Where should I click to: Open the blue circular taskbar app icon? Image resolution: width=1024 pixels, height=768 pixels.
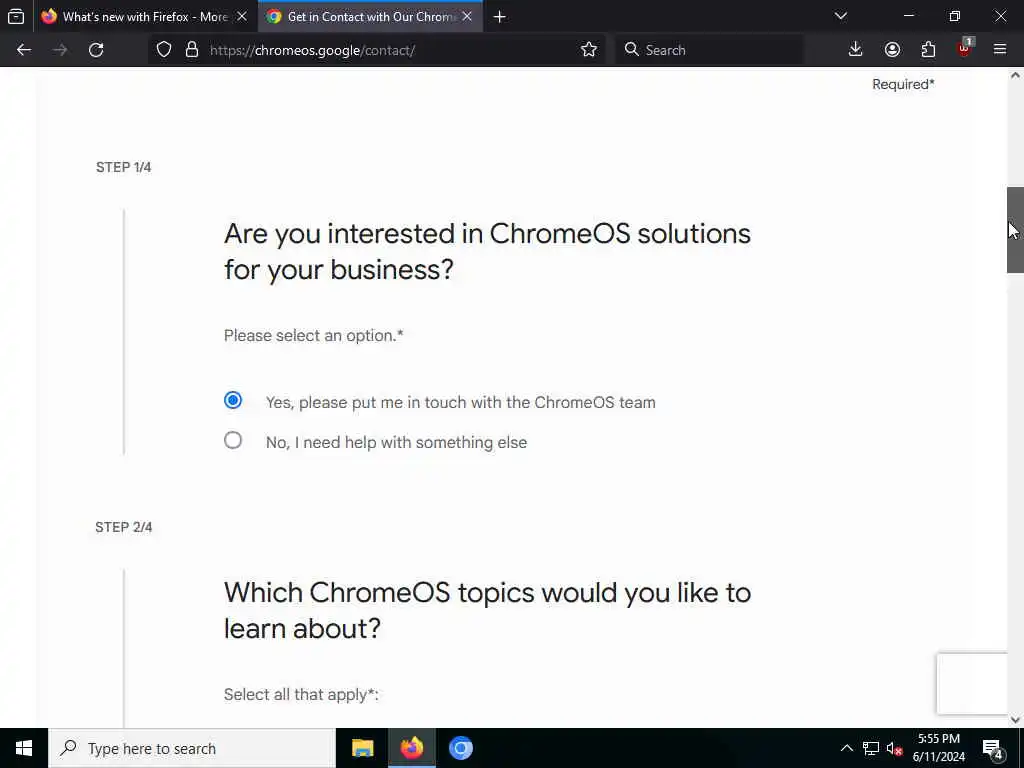click(460, 748)
